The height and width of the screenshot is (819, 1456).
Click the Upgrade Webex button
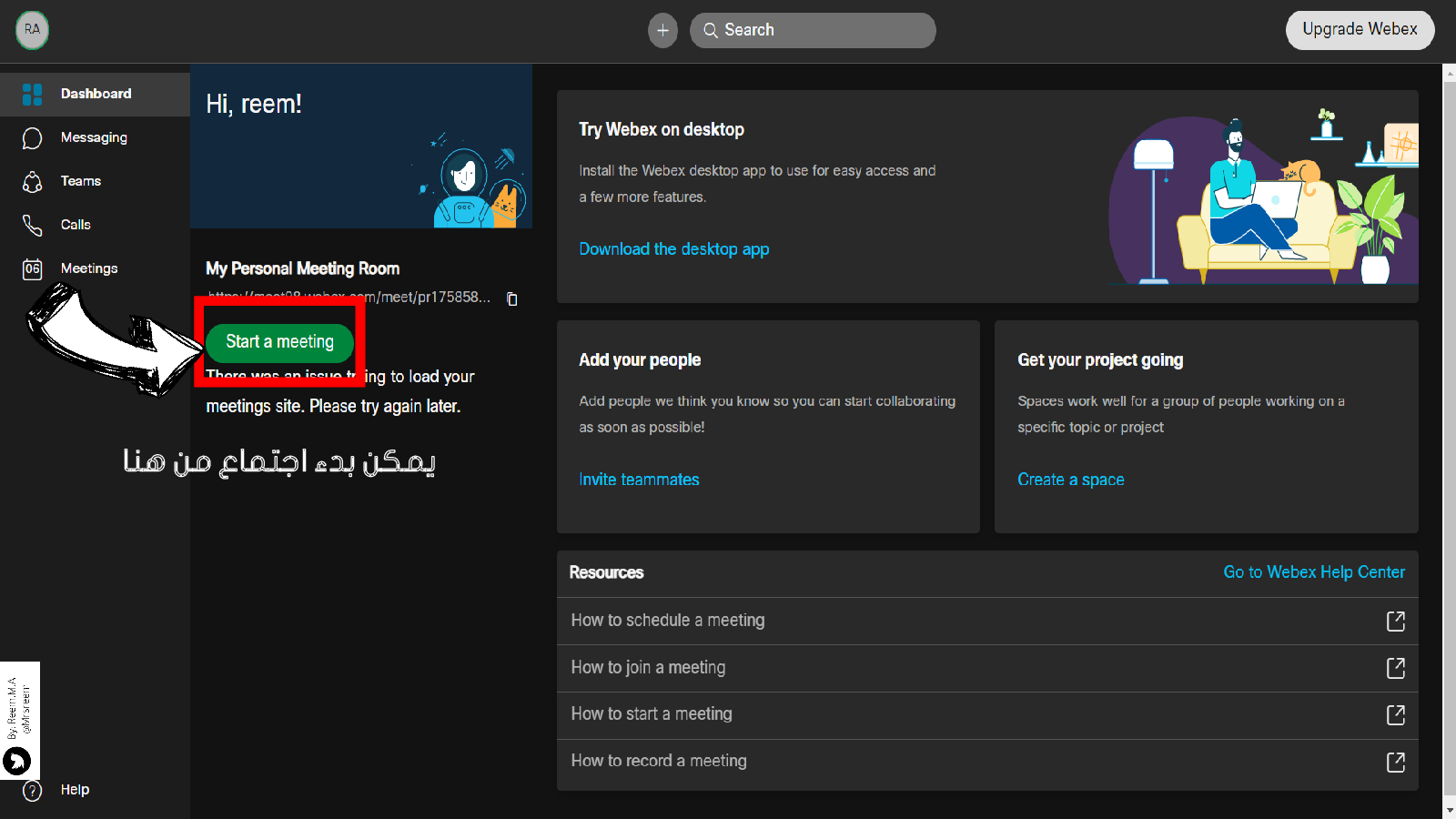[1359, 29]
